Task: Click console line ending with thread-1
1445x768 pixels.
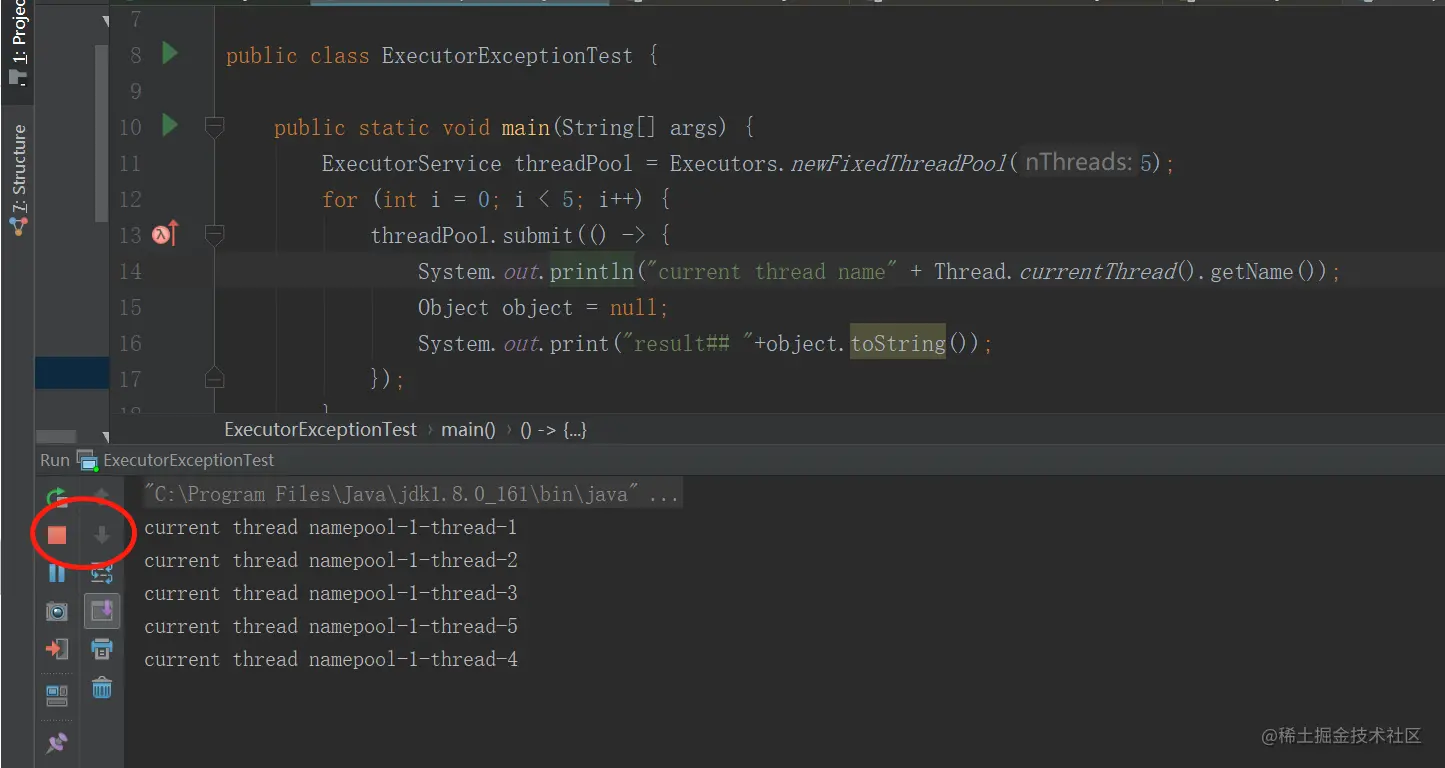Action: click(331, 527)
